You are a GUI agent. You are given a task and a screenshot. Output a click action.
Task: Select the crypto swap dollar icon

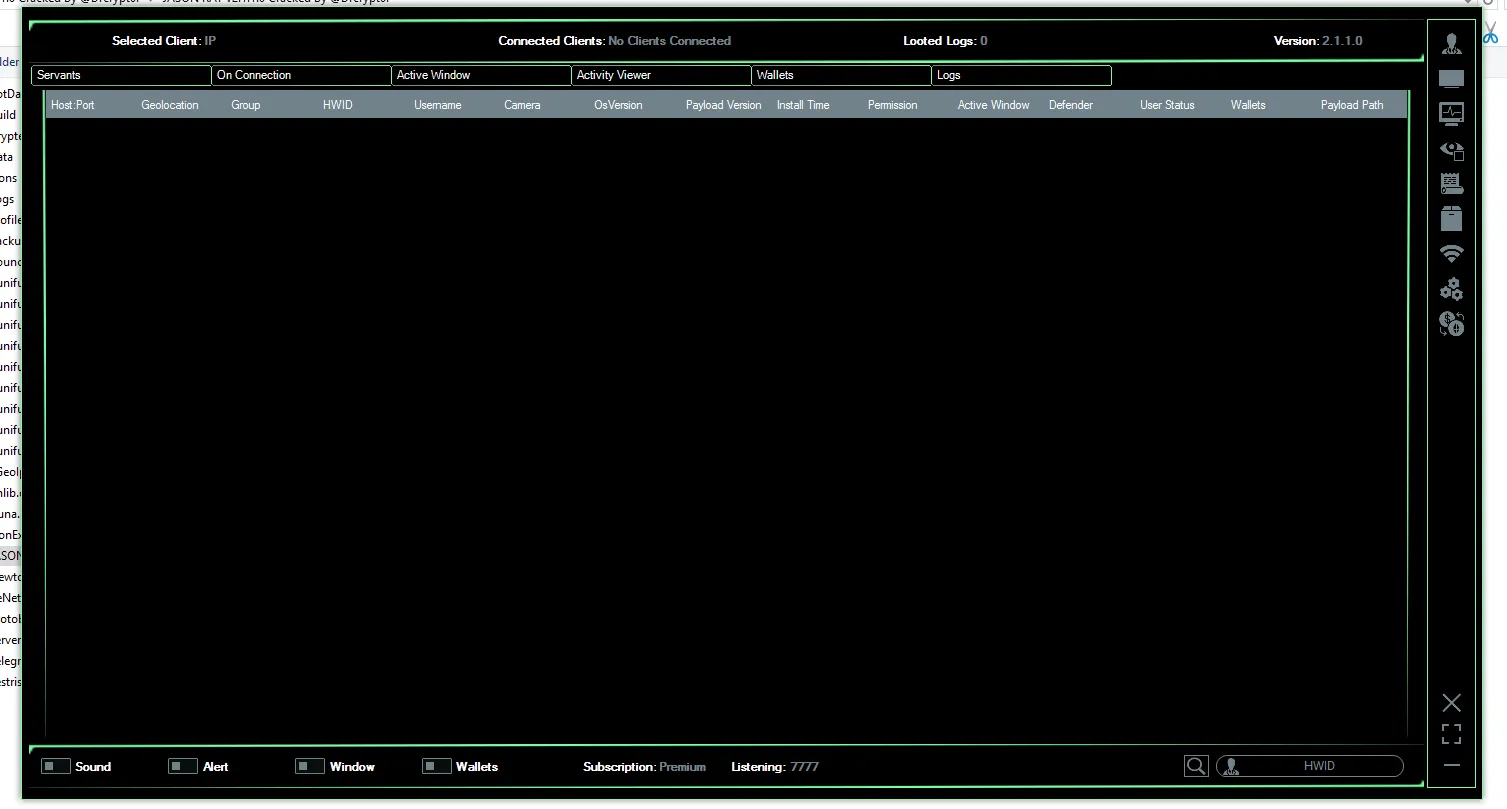[1451, 324]
